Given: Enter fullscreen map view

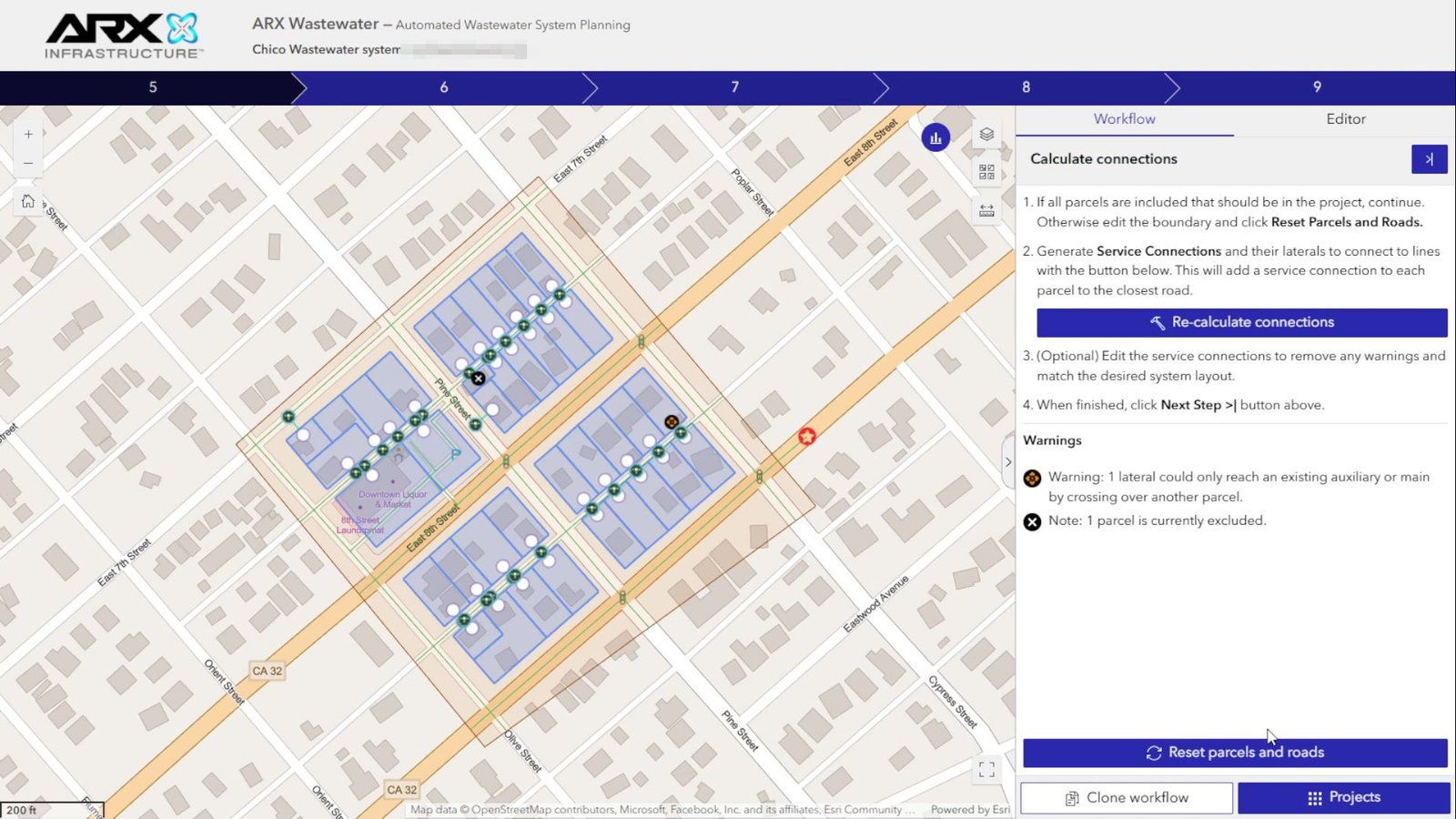Looking at the screenshot, I should click(986, 770).
